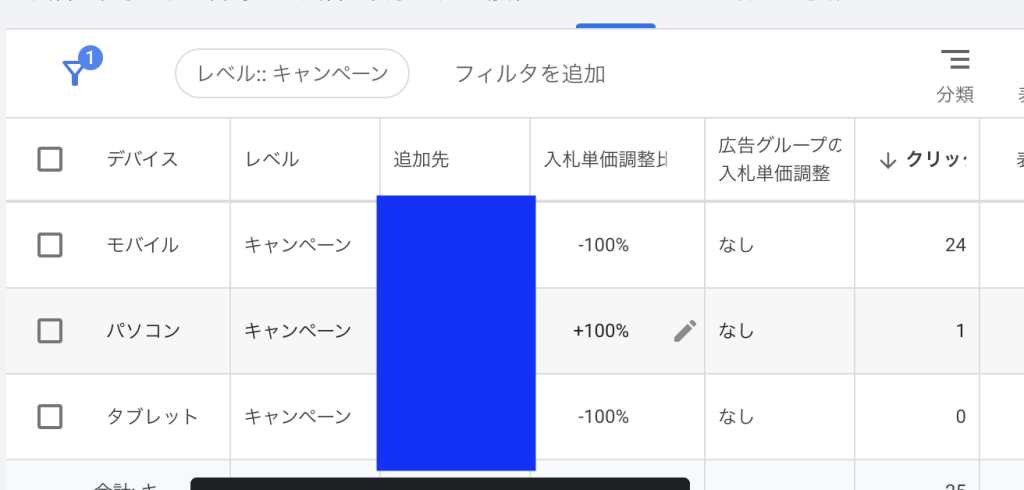Click the -100% bid adjustment for タブレット
The width and height of the screenshot is (1024, 490).
pyautogui.click(x=603, y=417)
